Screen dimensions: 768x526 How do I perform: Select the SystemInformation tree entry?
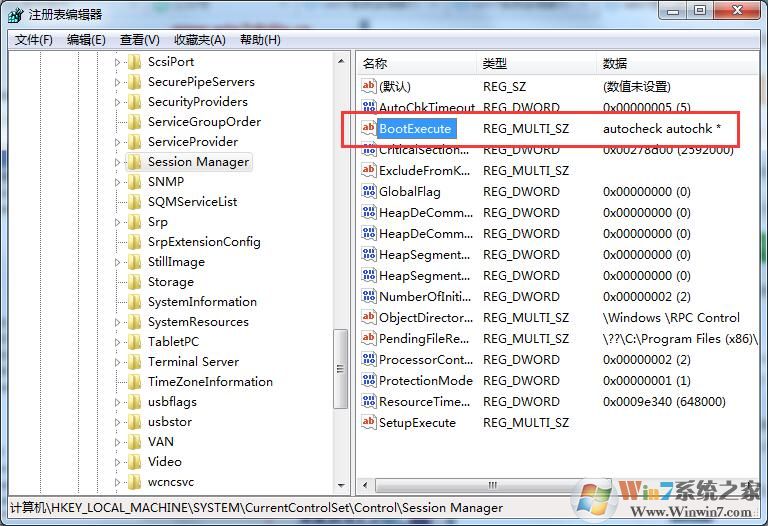coord(202,302)
